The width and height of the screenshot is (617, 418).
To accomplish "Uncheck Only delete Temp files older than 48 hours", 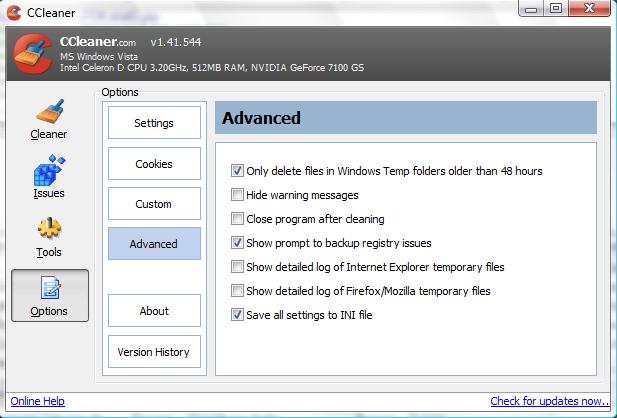I will click(237, 171).
